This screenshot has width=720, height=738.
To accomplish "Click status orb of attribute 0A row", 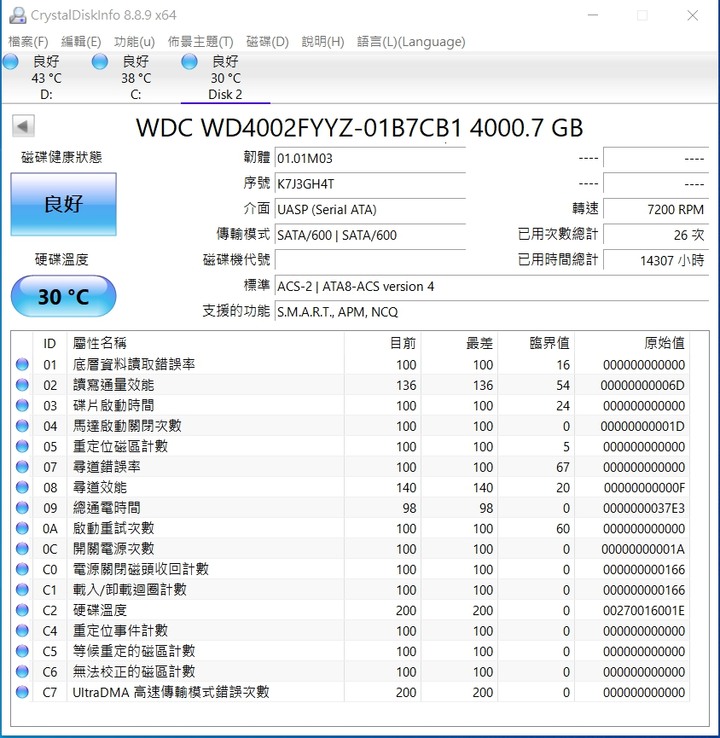I will pyautogui.click(x=22, y=528).
